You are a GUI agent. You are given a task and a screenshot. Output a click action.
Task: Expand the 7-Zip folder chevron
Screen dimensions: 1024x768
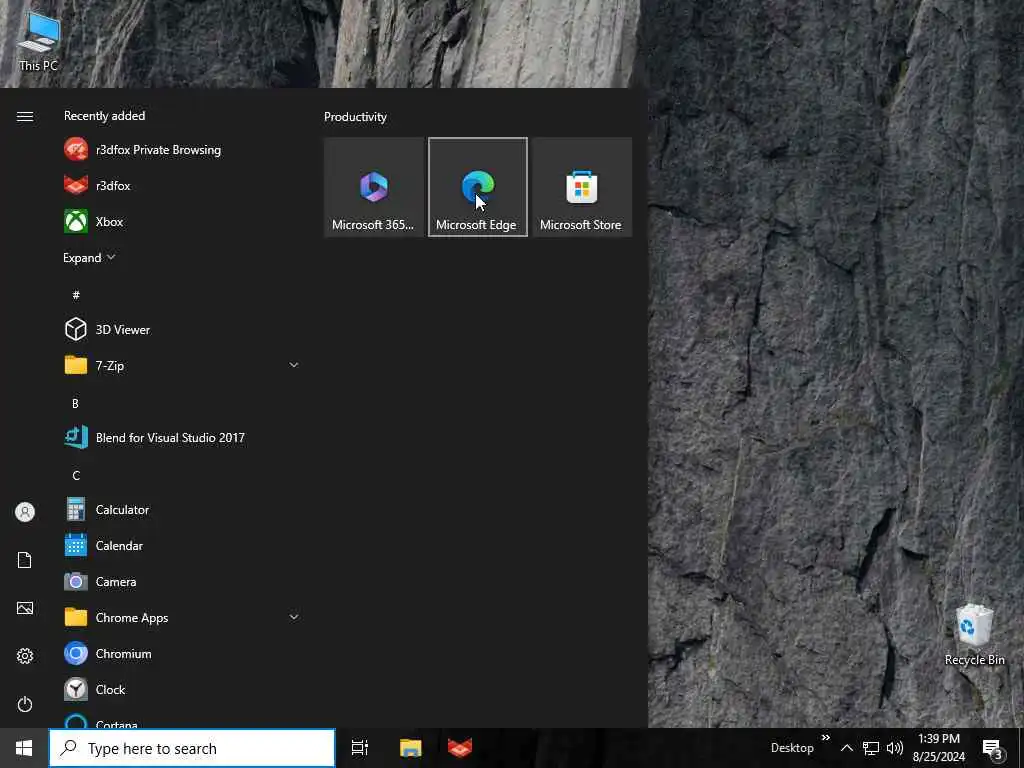coord(294,365)
